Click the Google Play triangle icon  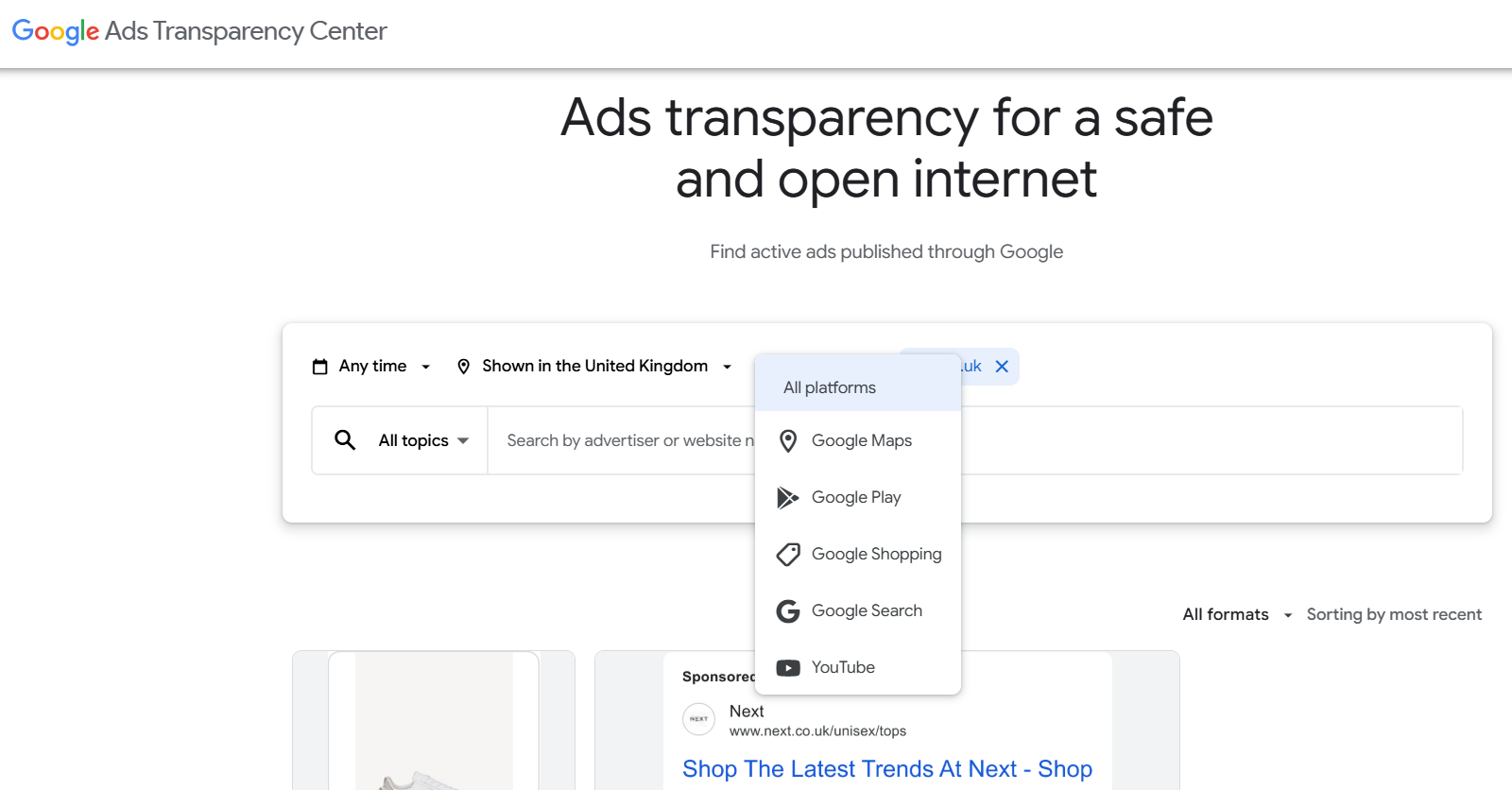pos(787,497)
